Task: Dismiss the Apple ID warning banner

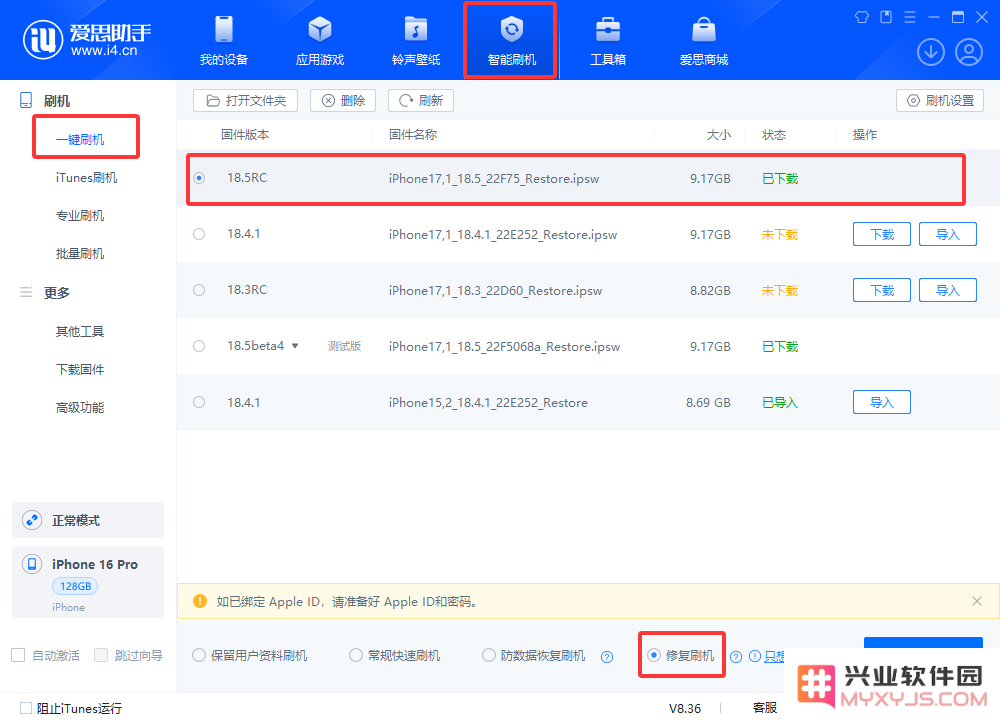Action: [976, 601]
